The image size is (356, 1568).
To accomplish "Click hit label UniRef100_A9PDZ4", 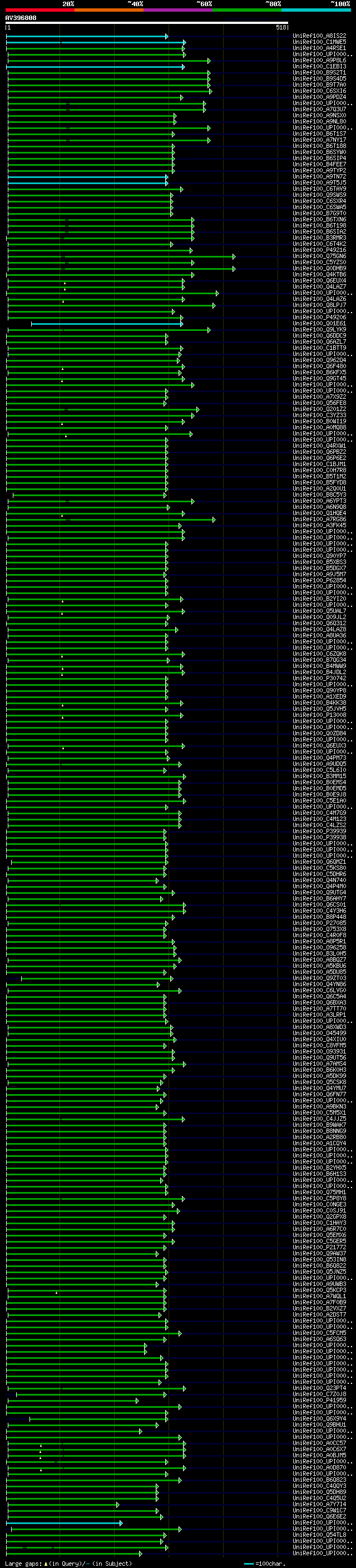I will (x=319, y=97).
